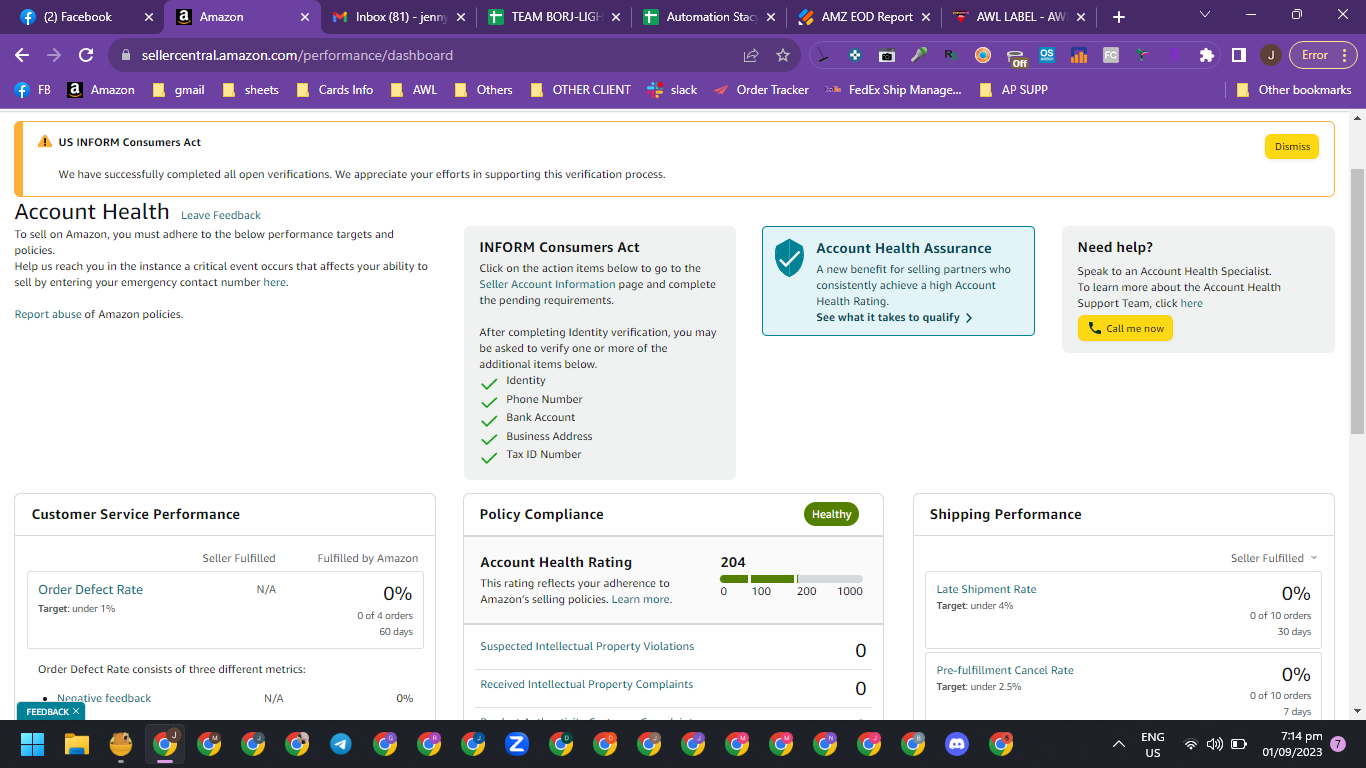Open the AWL bookmarks folder
This screenshot has height=768, width=1366.
point(414,89)
